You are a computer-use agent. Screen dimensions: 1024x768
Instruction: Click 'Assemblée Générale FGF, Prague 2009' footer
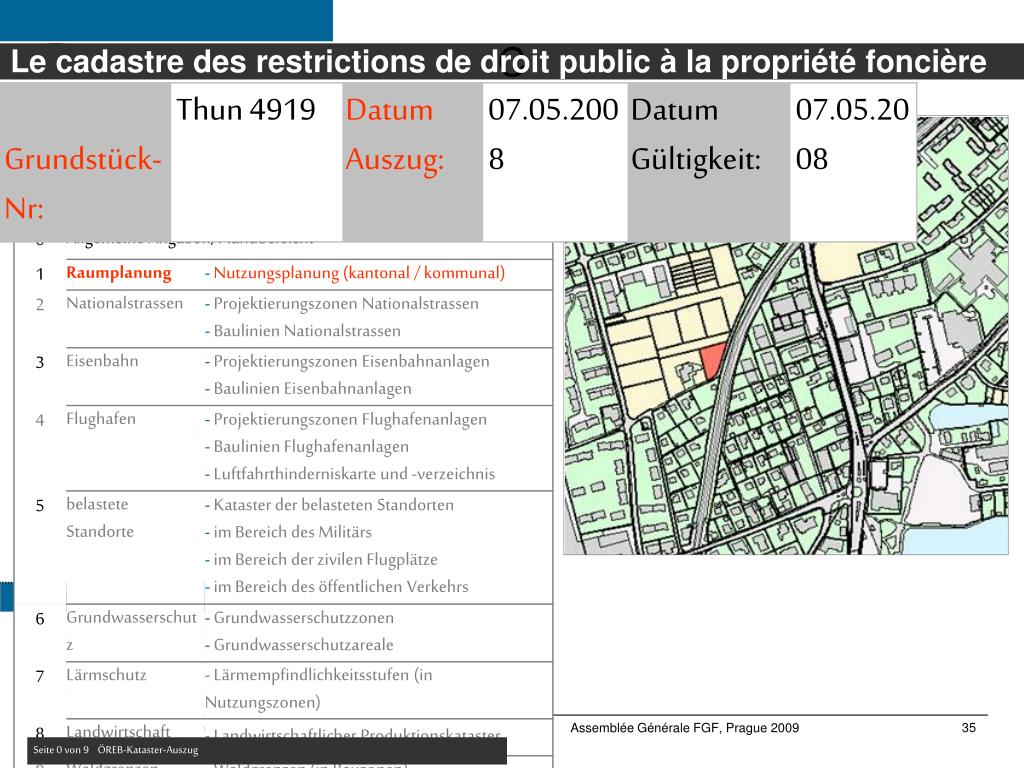point(684,728)
